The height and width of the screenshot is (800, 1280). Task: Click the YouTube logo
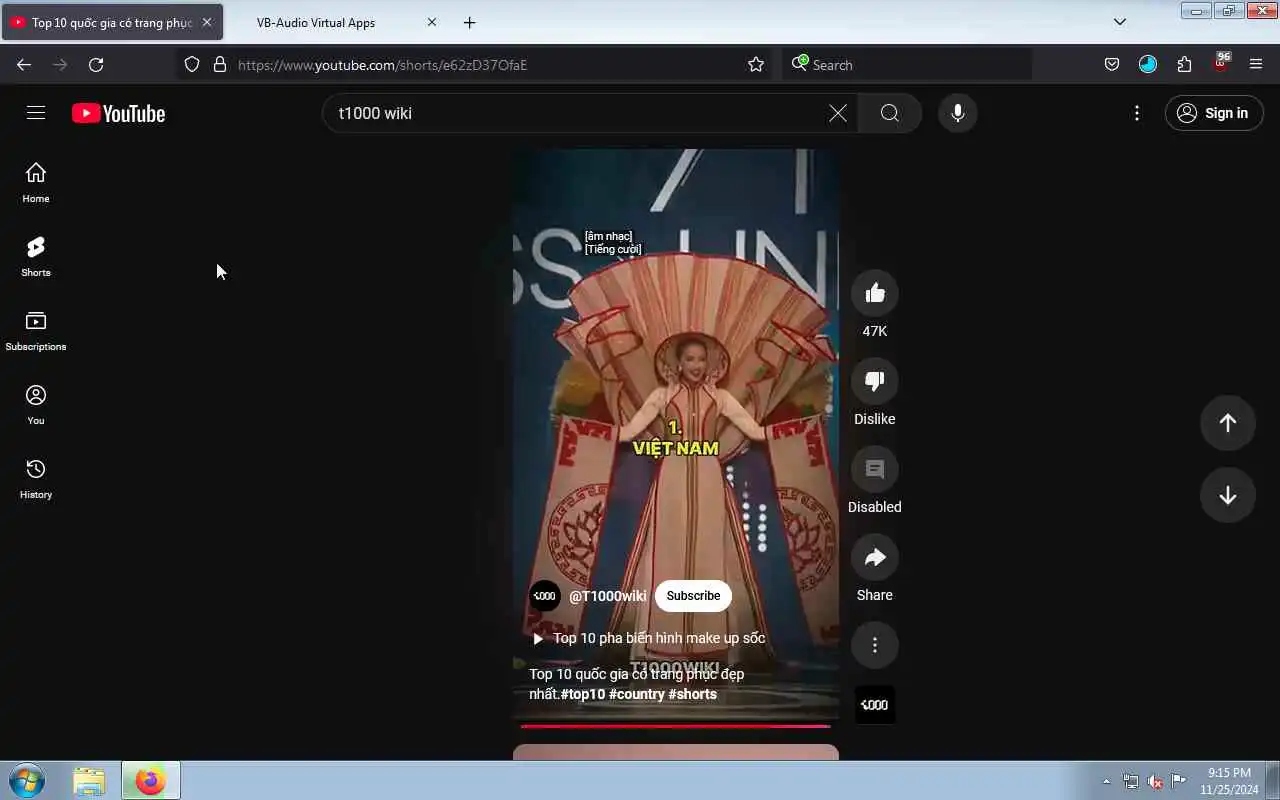pos(118,113)
